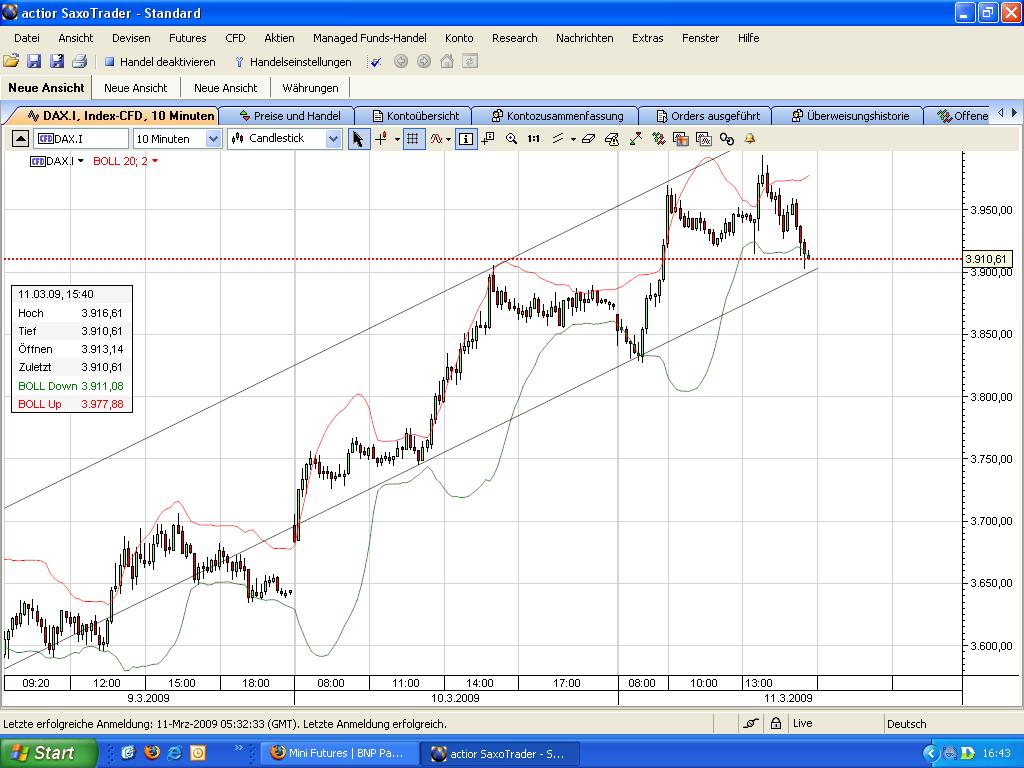
Task: Enable the chart grid display
Action: click(413, 139)
